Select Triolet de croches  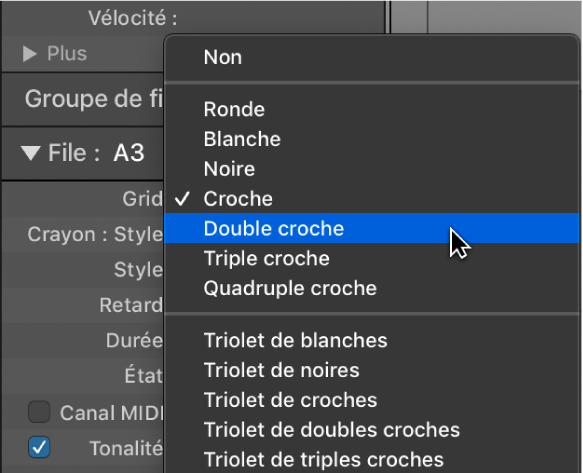tap(372, 400)
